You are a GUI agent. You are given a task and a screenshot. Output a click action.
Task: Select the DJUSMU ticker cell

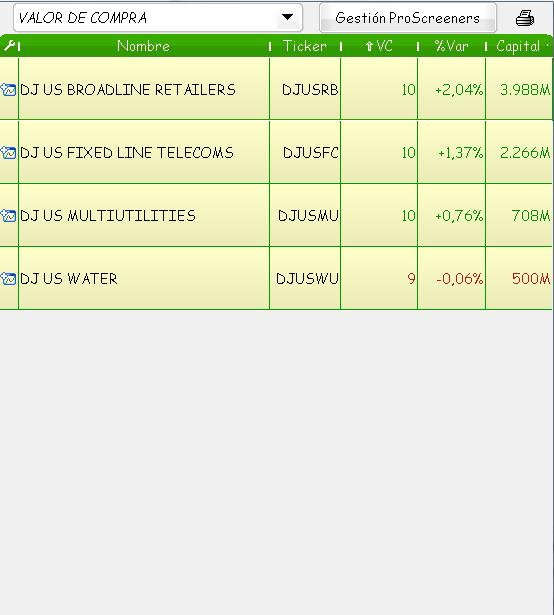308,216
